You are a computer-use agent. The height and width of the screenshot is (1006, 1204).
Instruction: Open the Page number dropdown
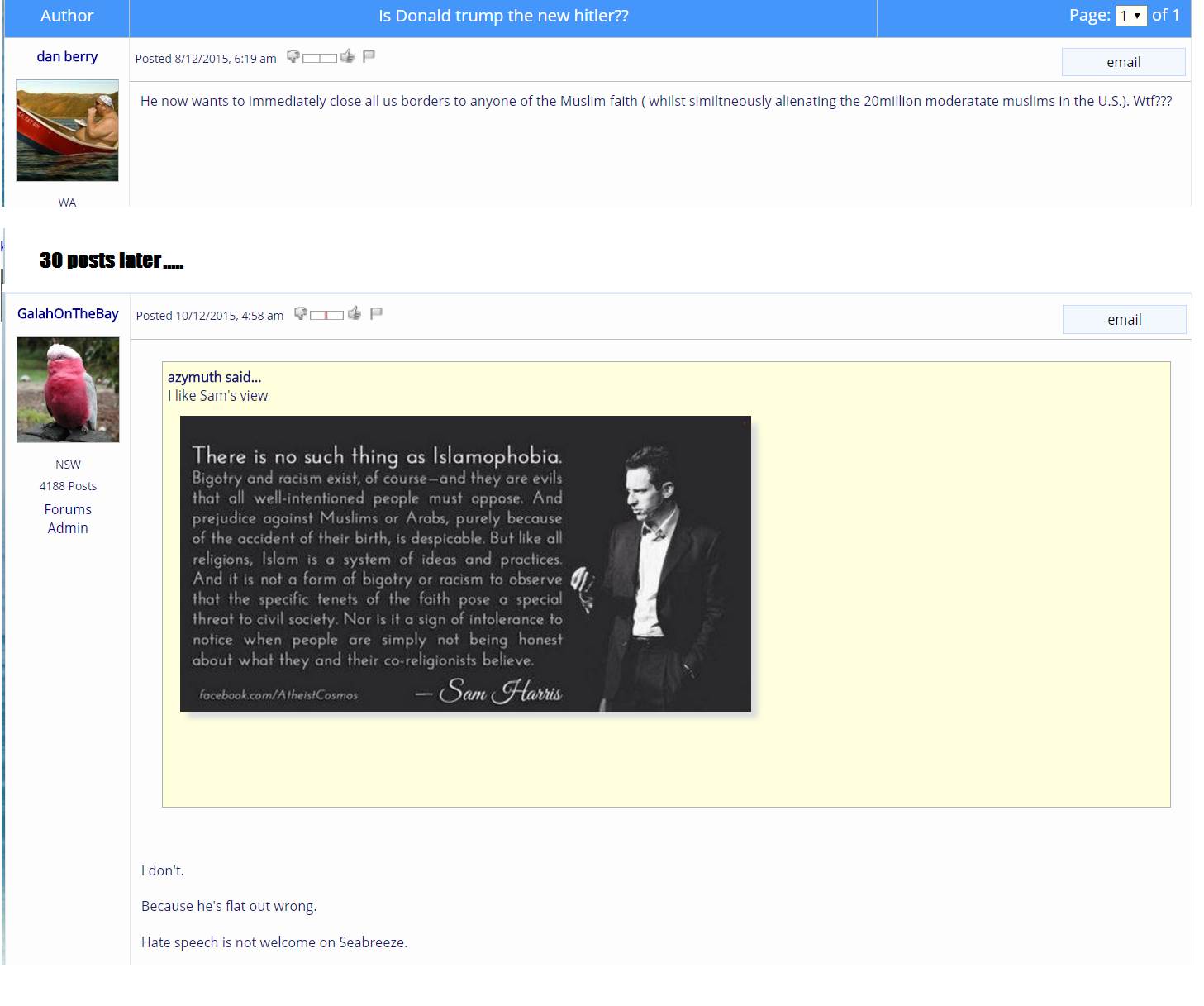(1130, 16)
